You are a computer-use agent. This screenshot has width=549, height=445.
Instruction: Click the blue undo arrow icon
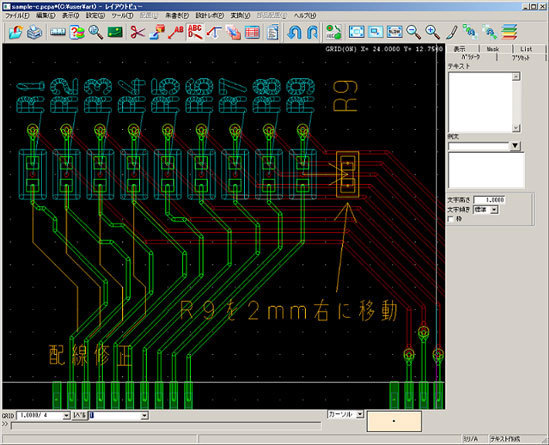point(294,32)
